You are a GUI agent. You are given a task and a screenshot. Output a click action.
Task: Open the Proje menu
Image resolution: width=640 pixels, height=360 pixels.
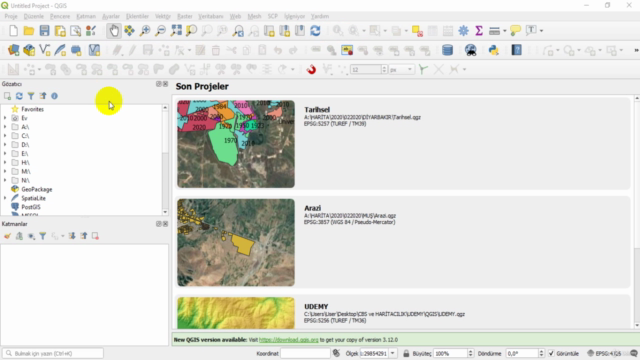11,16
